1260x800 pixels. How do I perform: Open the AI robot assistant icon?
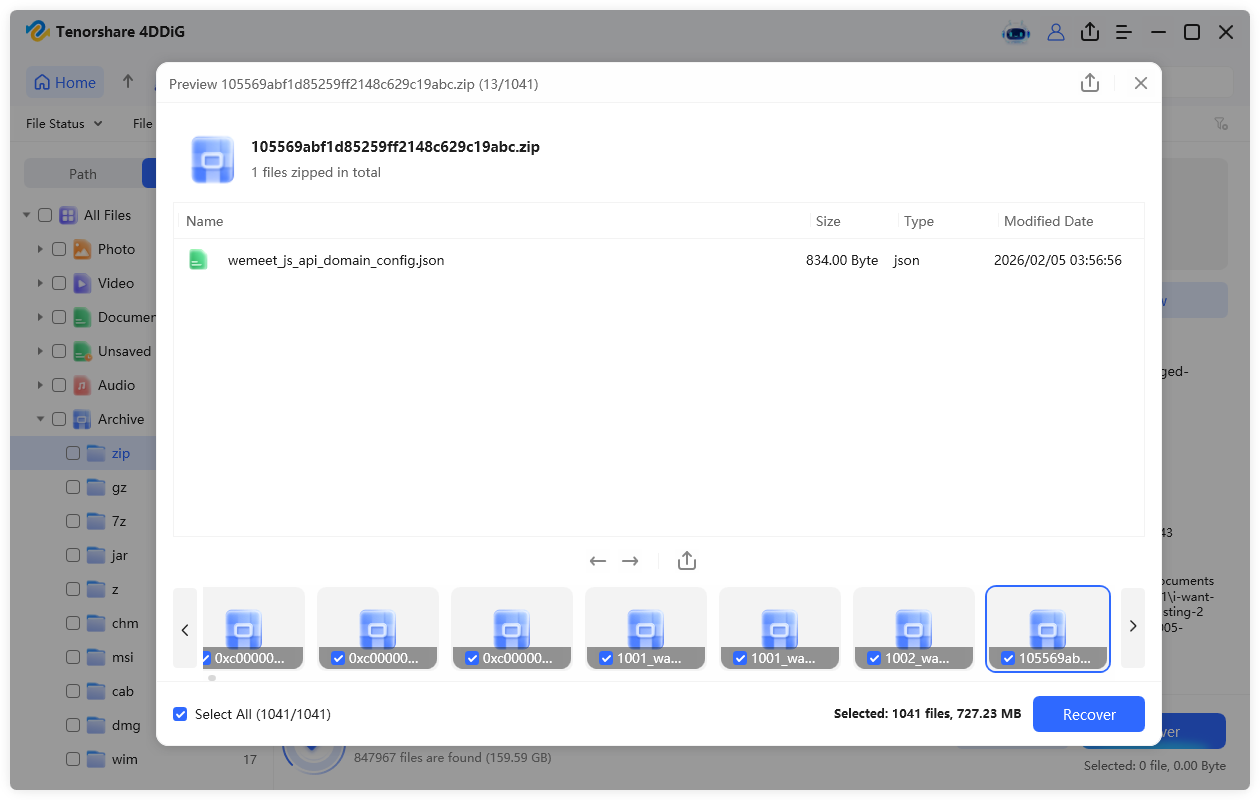[x=1017, y=32]
